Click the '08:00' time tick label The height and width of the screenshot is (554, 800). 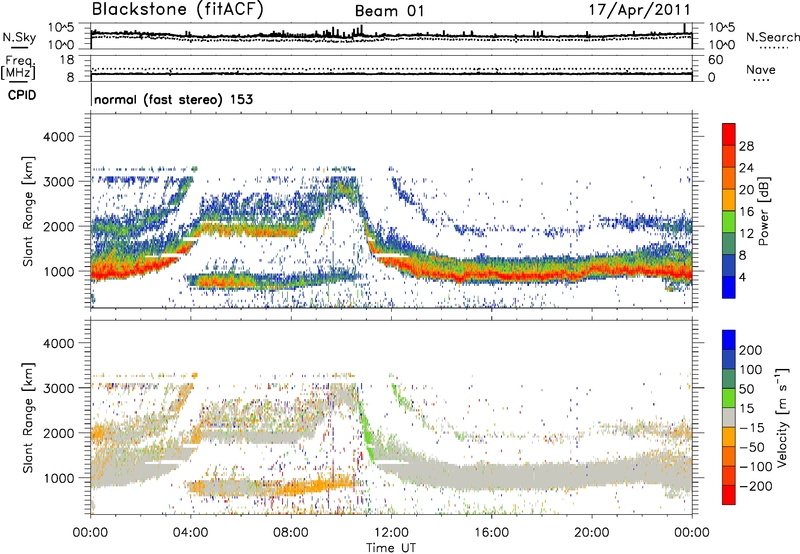coord(291,533)
